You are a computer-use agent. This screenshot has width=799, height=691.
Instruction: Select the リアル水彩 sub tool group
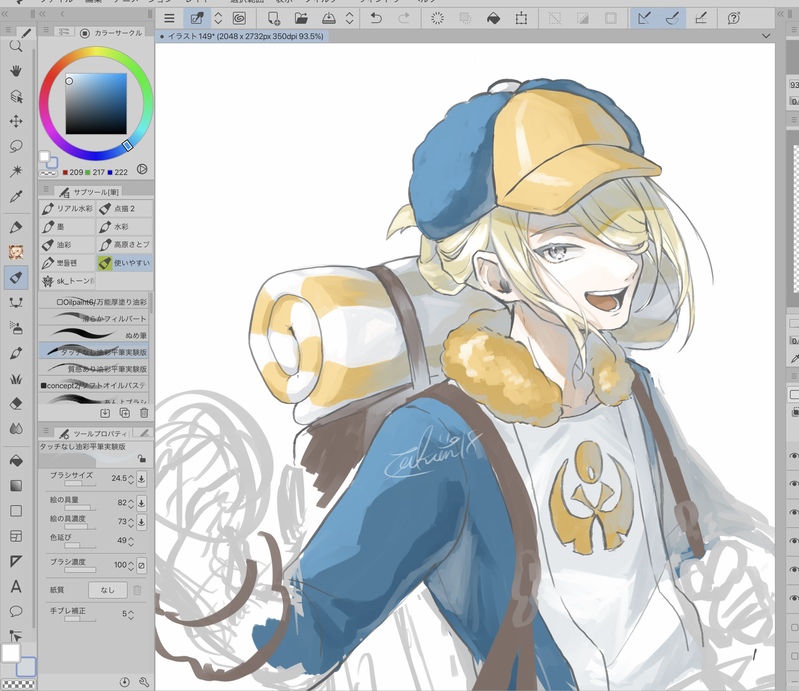pos(67,208)
